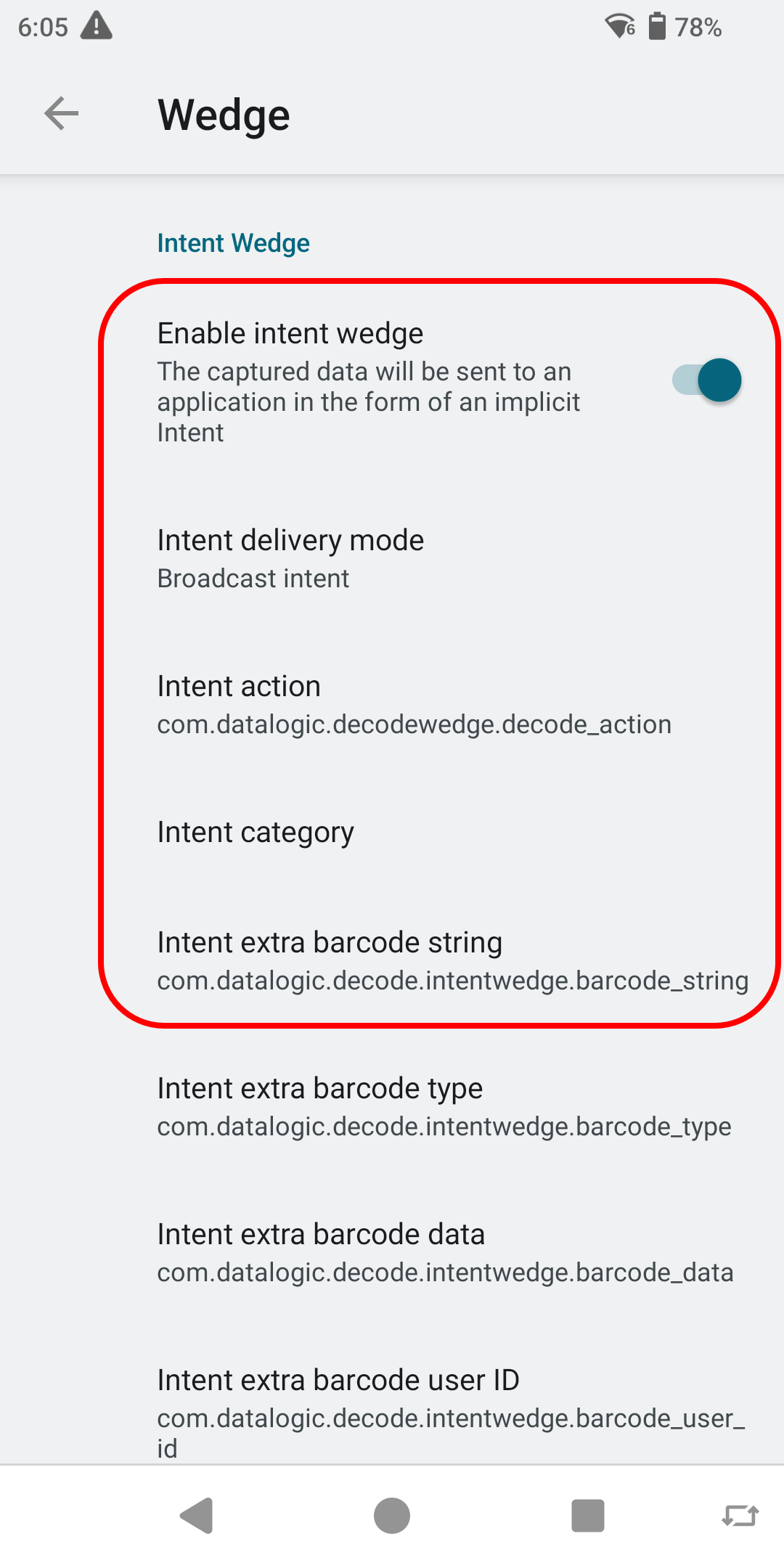Tap the warning icon in the status bar
The width and height of the screenshot is (784, 1568).
pos(97,26)
